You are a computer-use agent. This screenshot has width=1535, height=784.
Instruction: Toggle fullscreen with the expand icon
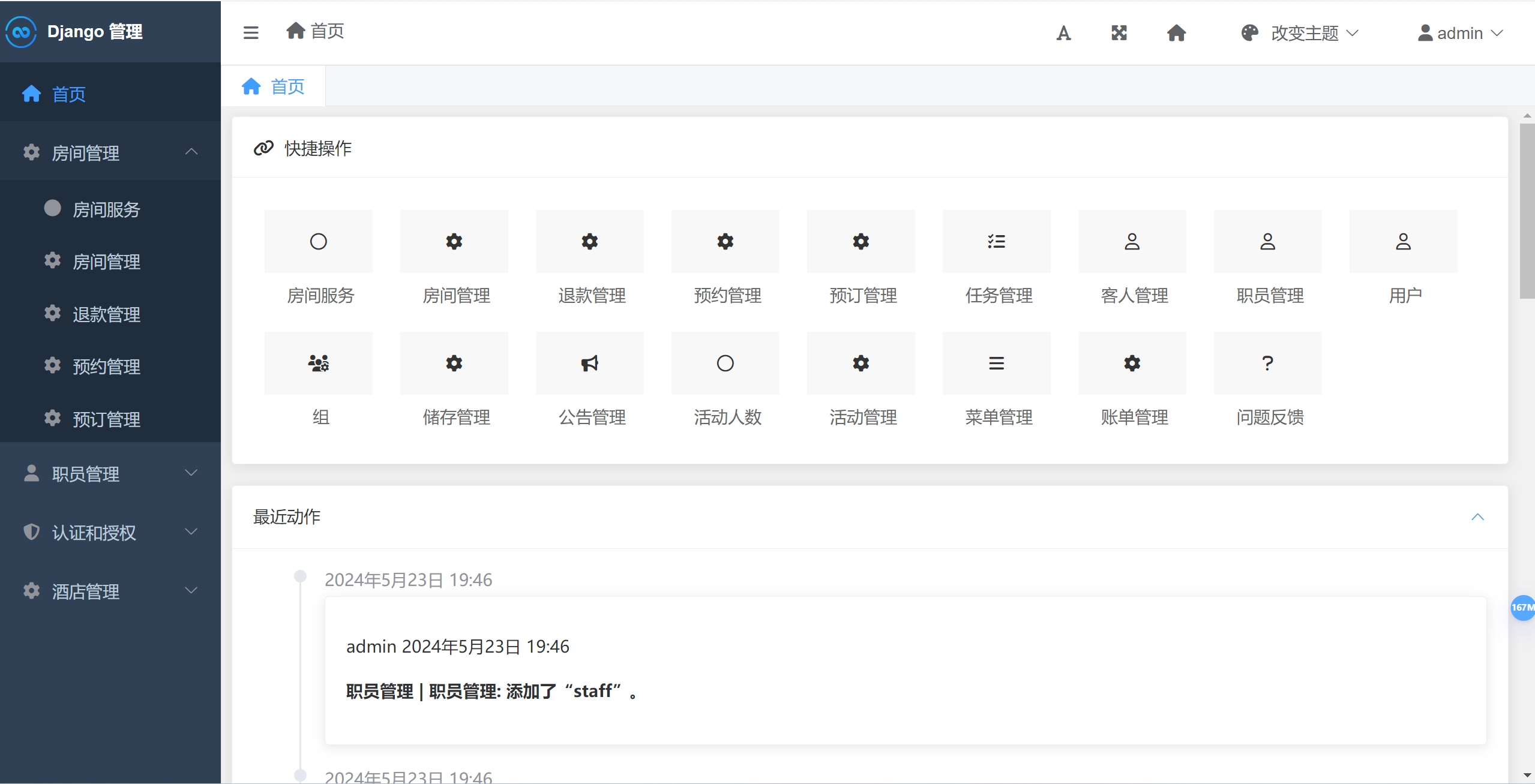tap(1119, 33)
